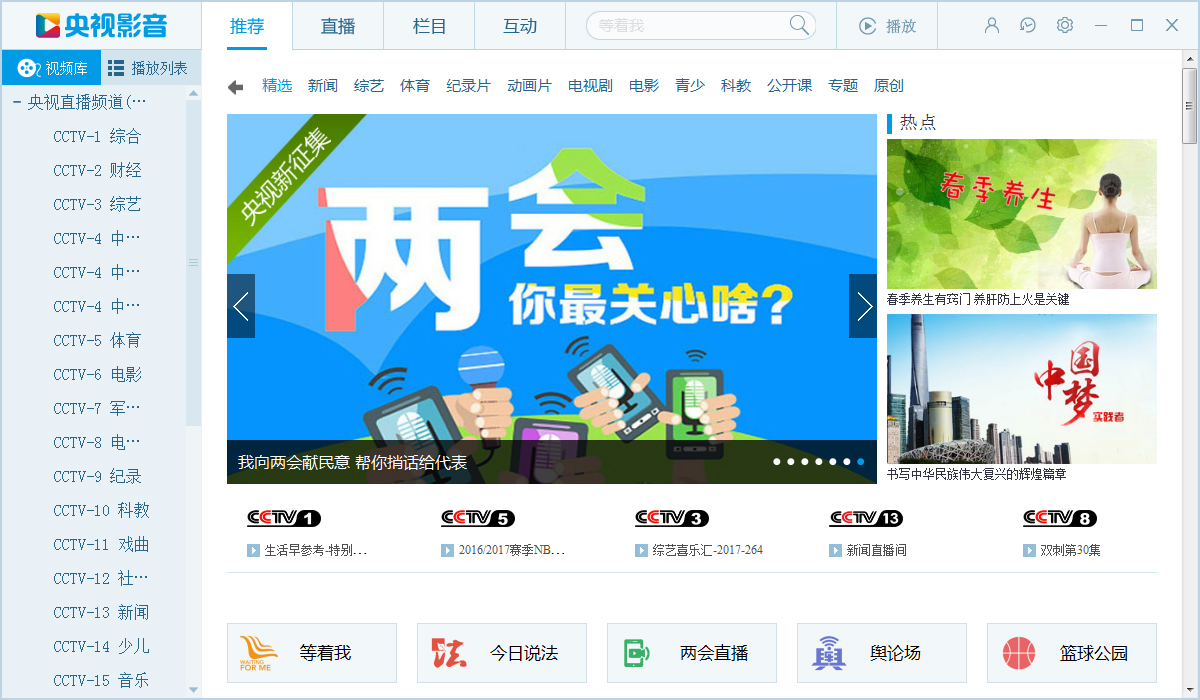Switch to 推荐 tab

click(247, 26)
